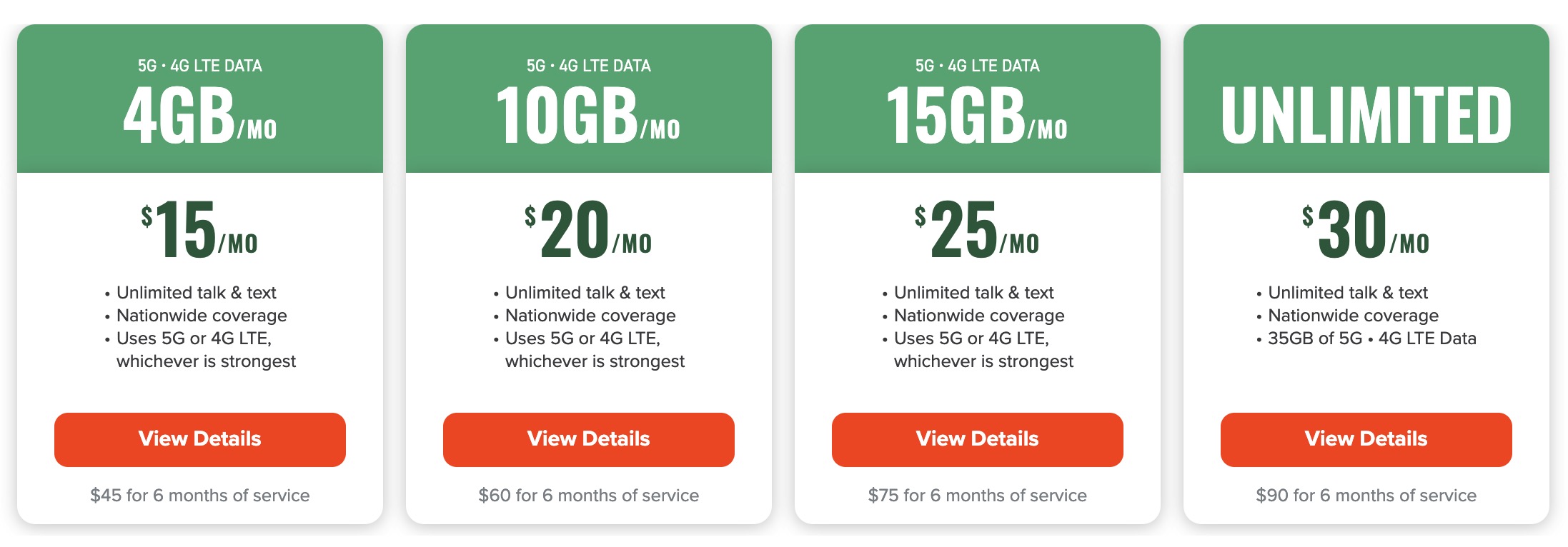Click View Details on the 15GB plan

pos(977,439)
